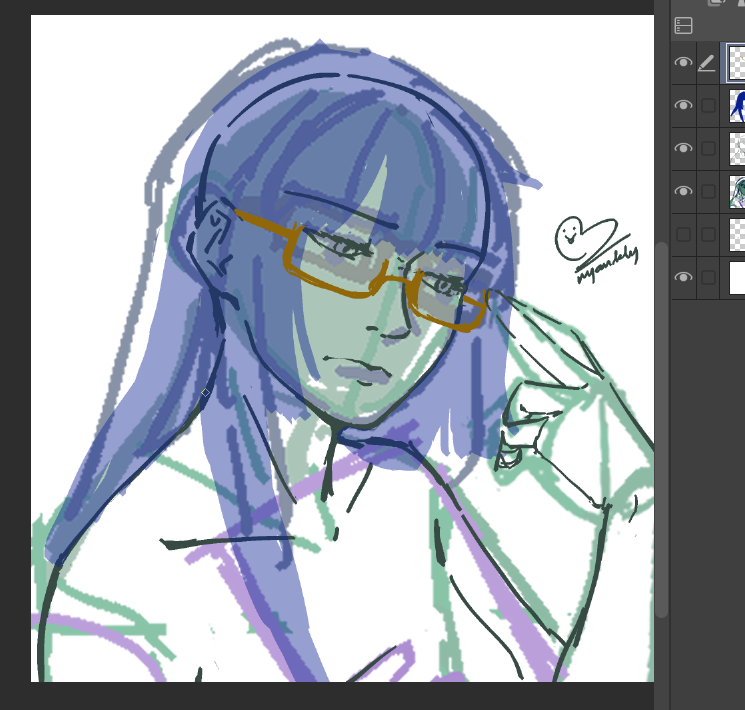Tick edit box of hidden empty layer

click(x=708, y=234)
